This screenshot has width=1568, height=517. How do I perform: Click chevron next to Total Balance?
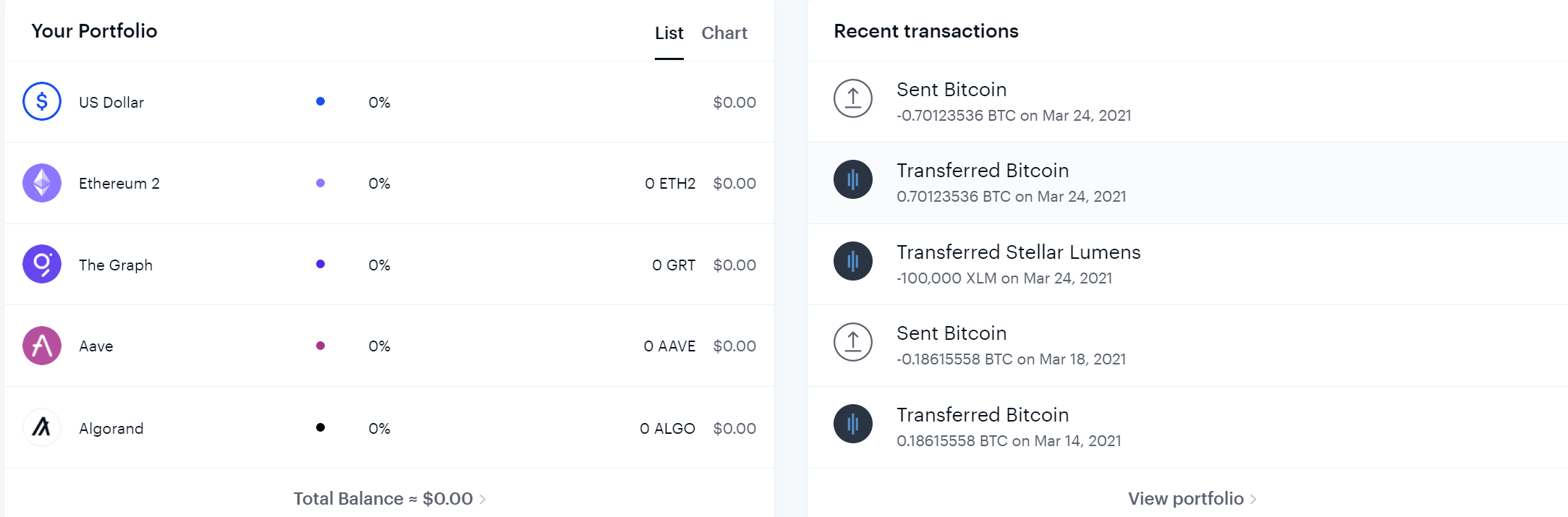coord(483,500)
